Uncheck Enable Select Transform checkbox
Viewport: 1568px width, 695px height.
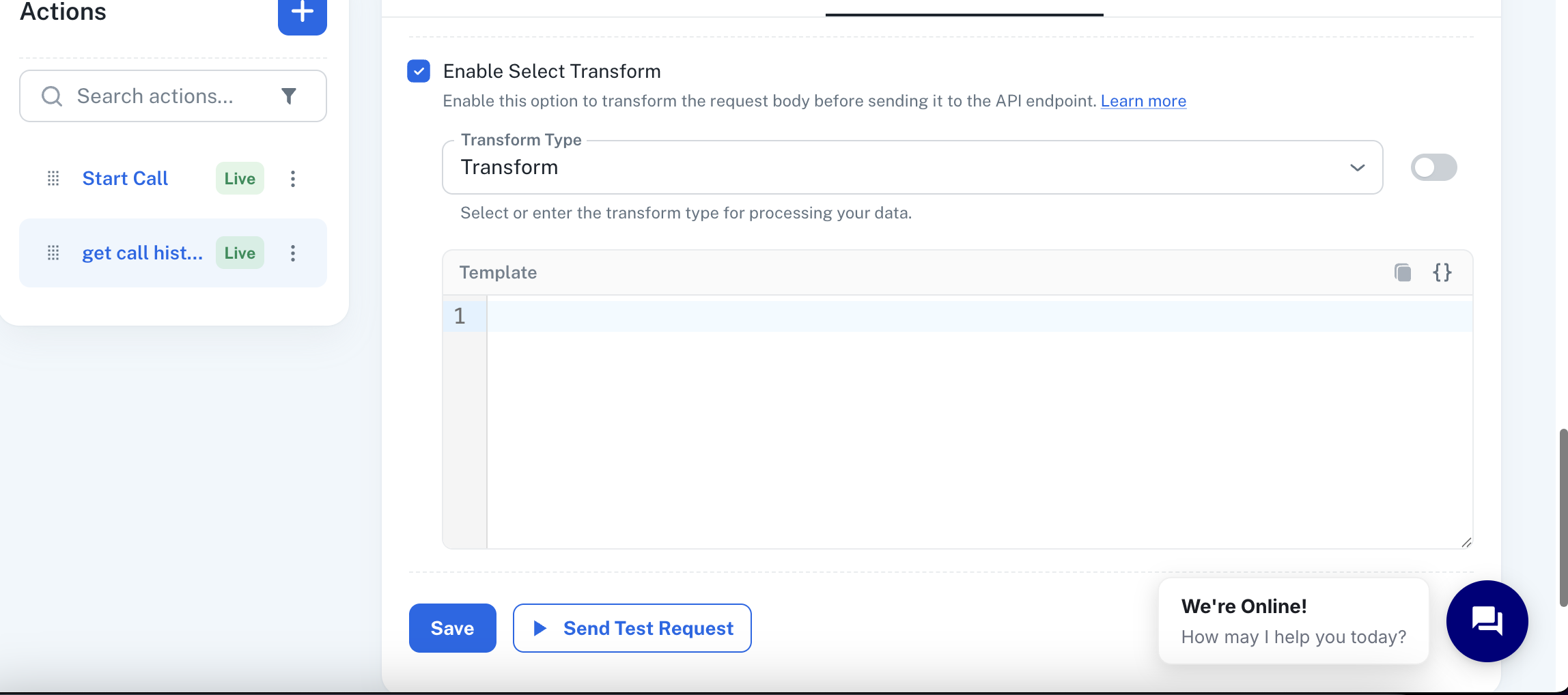coord(419,71)
